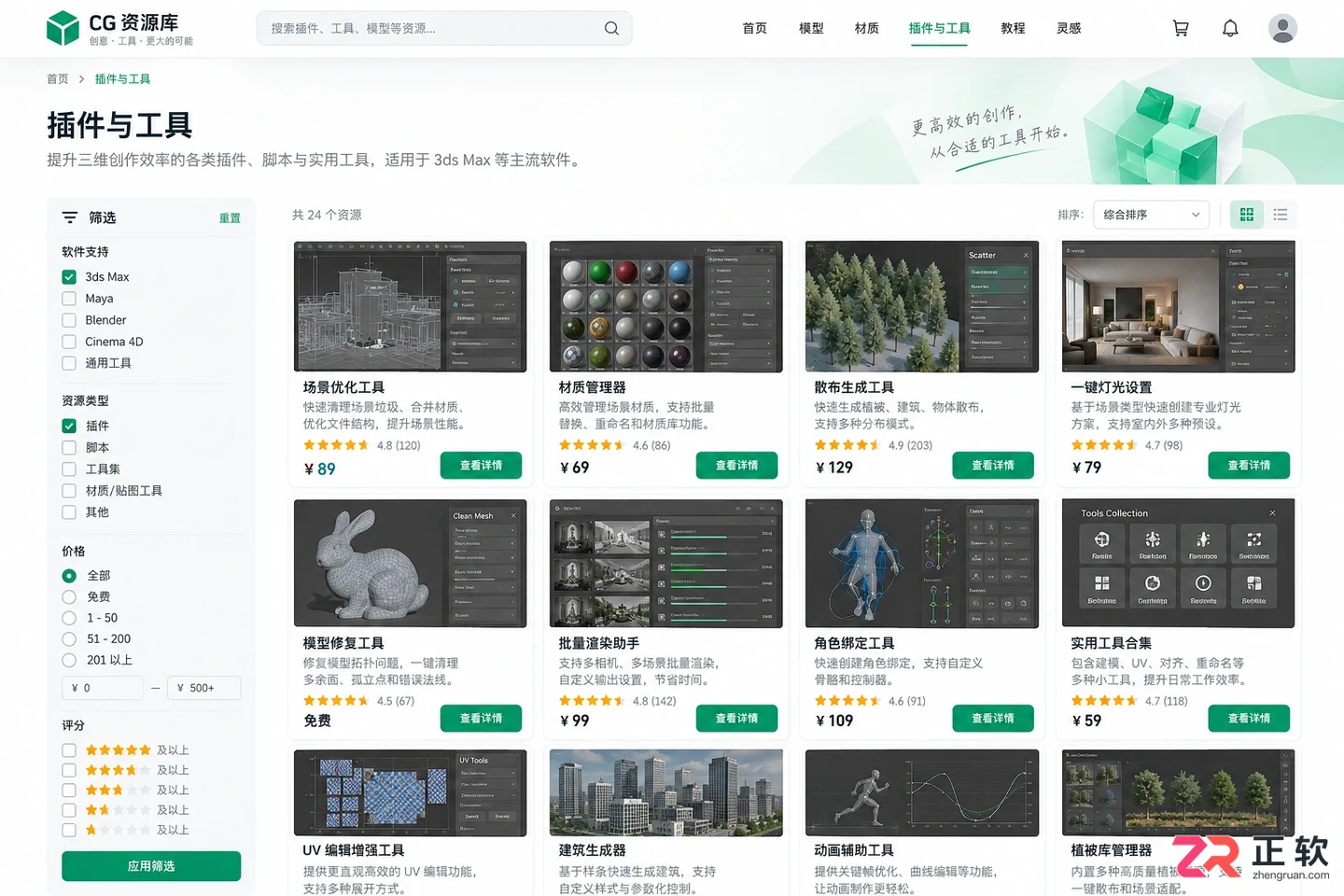1344x896 pixels.
Task: Select the 1 - 50 price radio
Action: pos(69,618)
